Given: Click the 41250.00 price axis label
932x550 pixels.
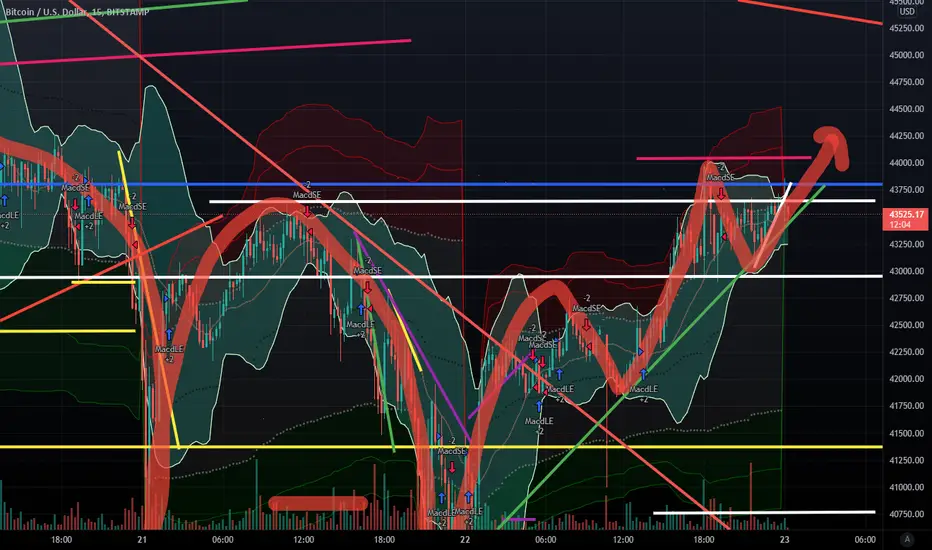Looking at the screenshot, I should pos(906,460).
